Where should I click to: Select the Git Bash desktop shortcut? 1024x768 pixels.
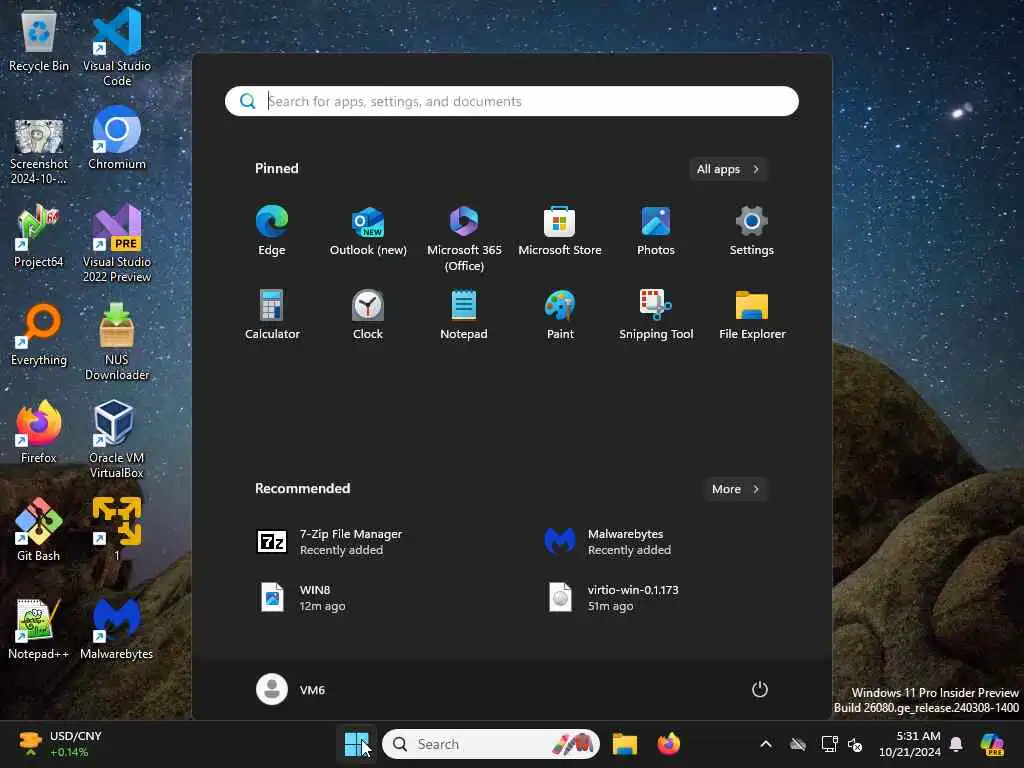39,530
